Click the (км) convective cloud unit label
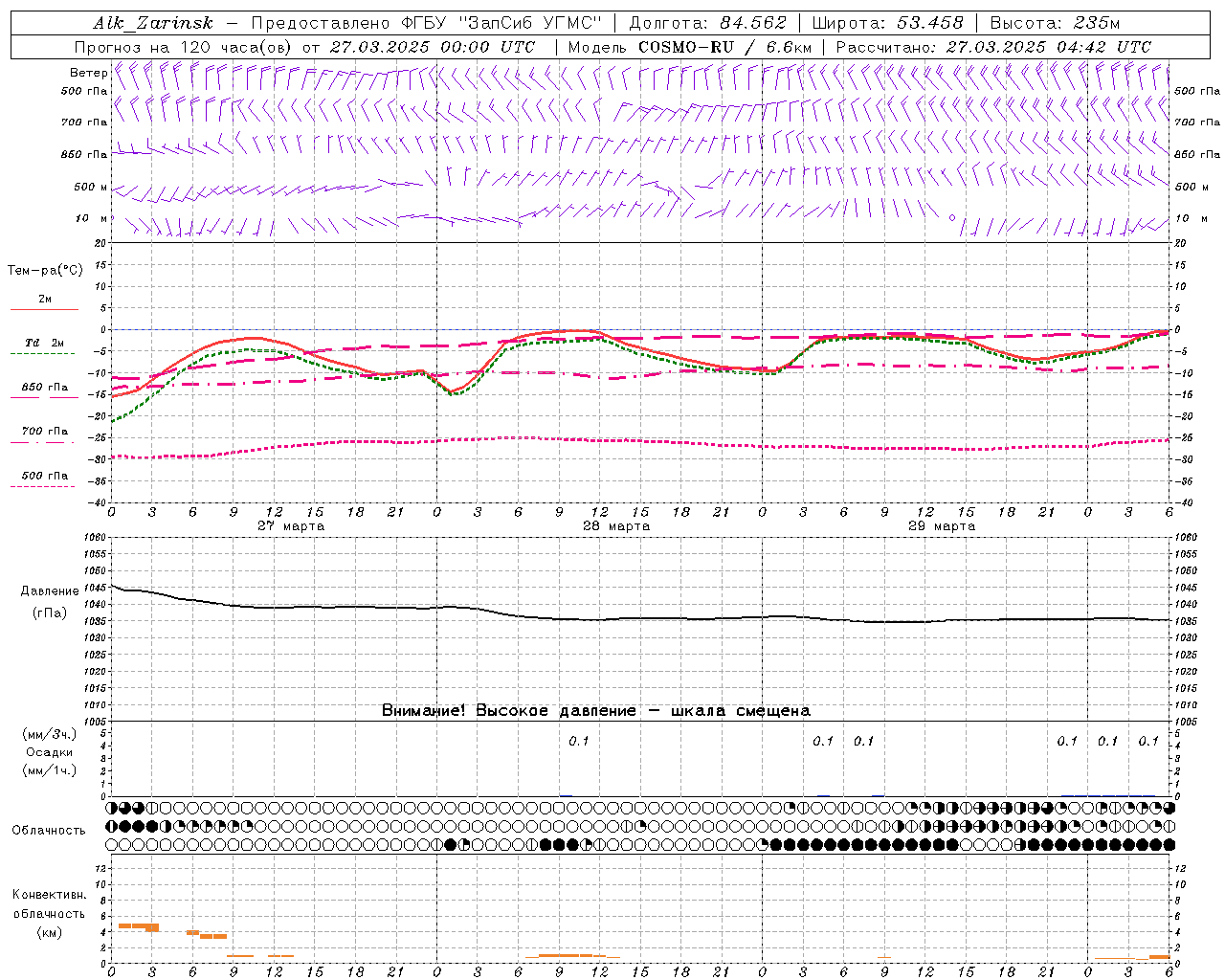 tap(49, 933)
